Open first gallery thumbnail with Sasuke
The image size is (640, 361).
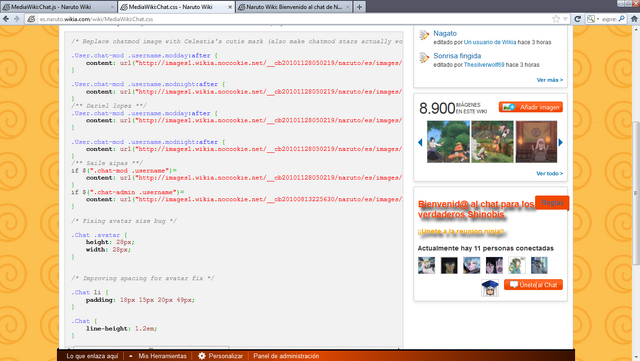[448, 142]
